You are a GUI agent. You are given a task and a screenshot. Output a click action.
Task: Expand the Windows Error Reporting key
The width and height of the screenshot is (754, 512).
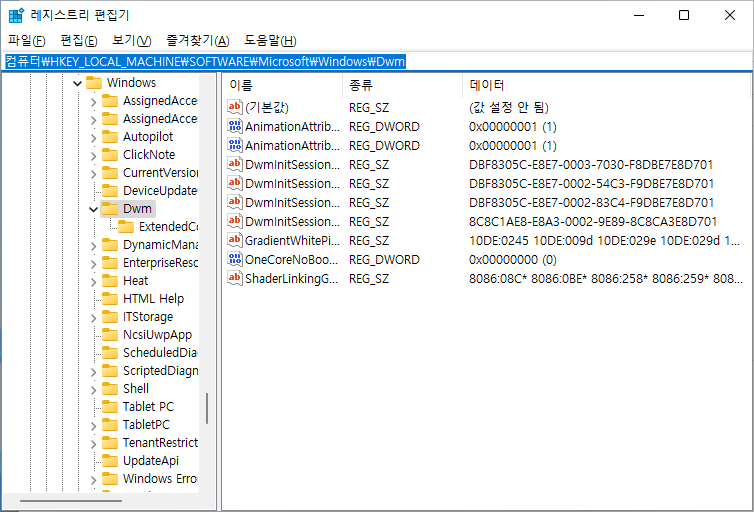(93, 480)
